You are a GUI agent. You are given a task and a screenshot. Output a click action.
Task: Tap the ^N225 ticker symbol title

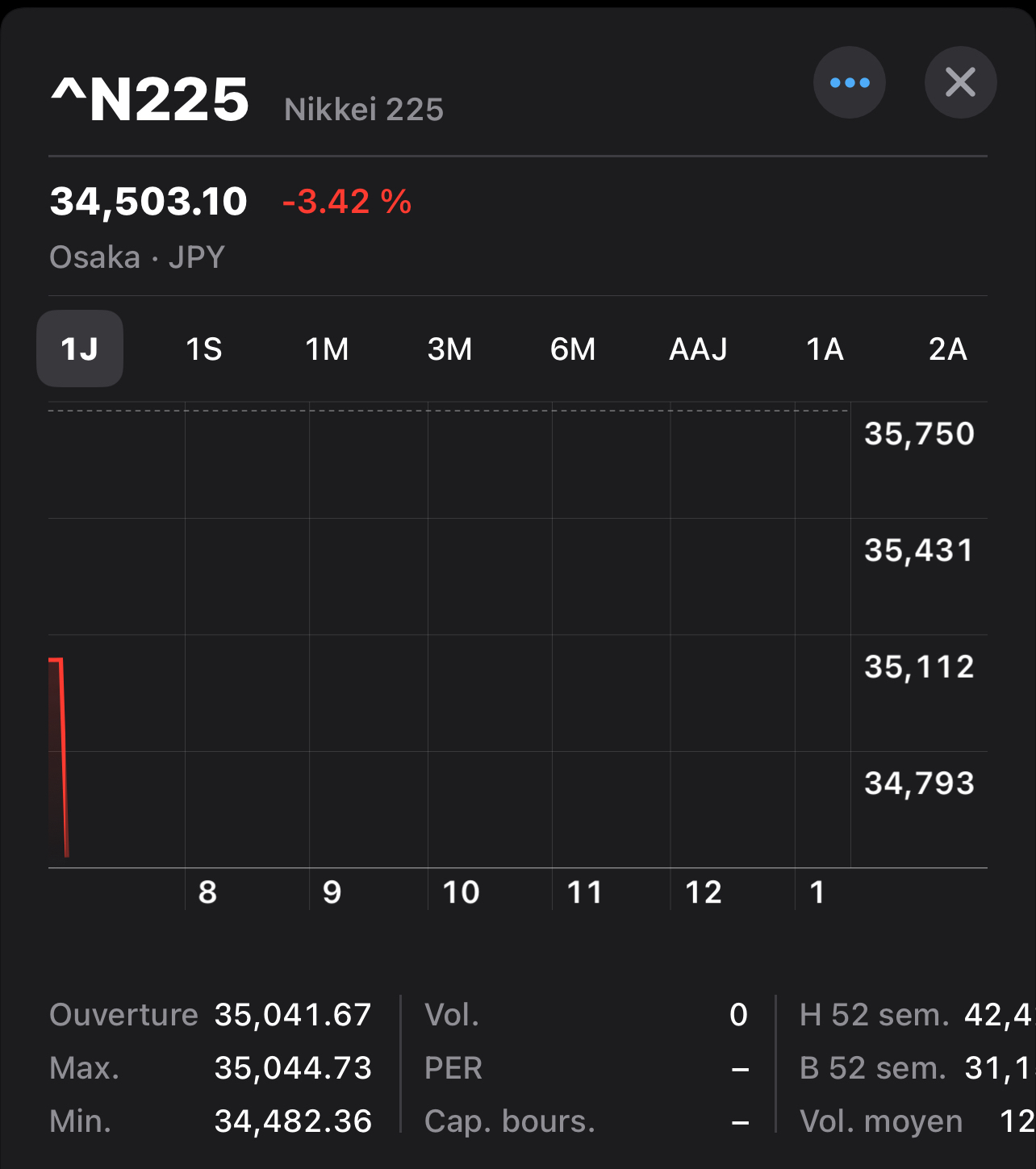(150, 100)
